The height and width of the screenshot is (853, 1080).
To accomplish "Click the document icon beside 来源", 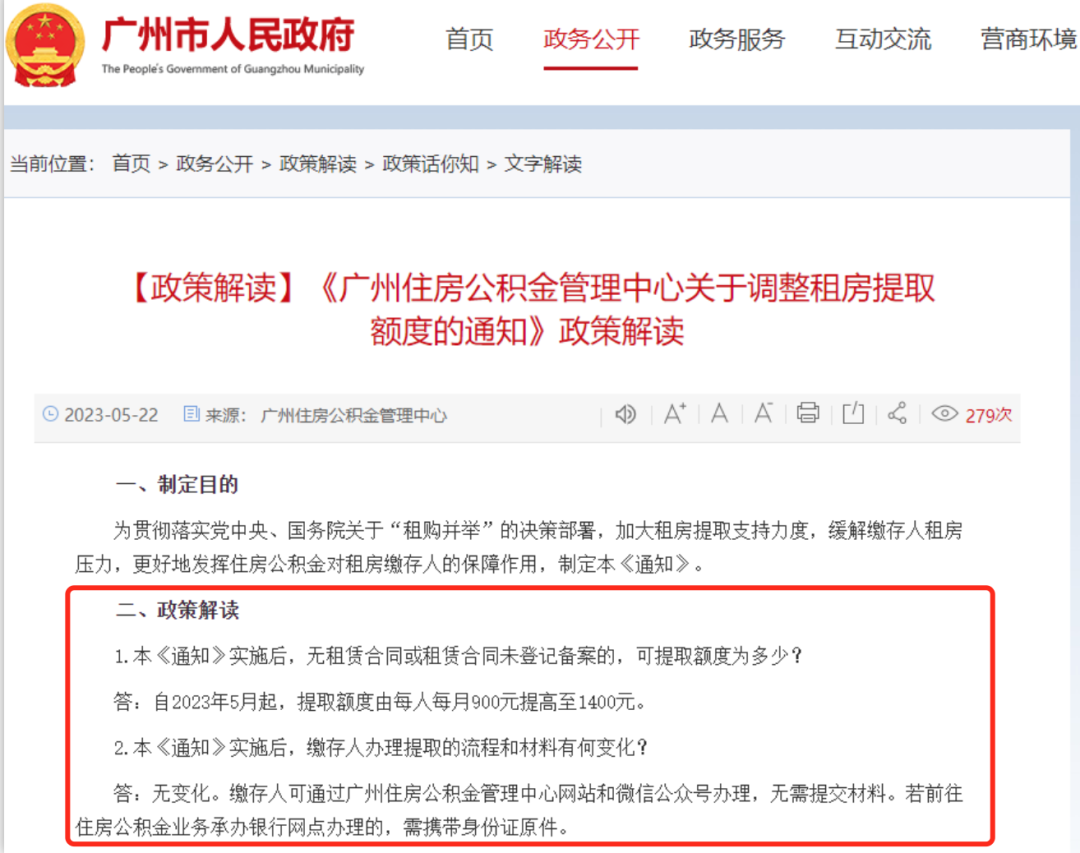I will [191, 414].
